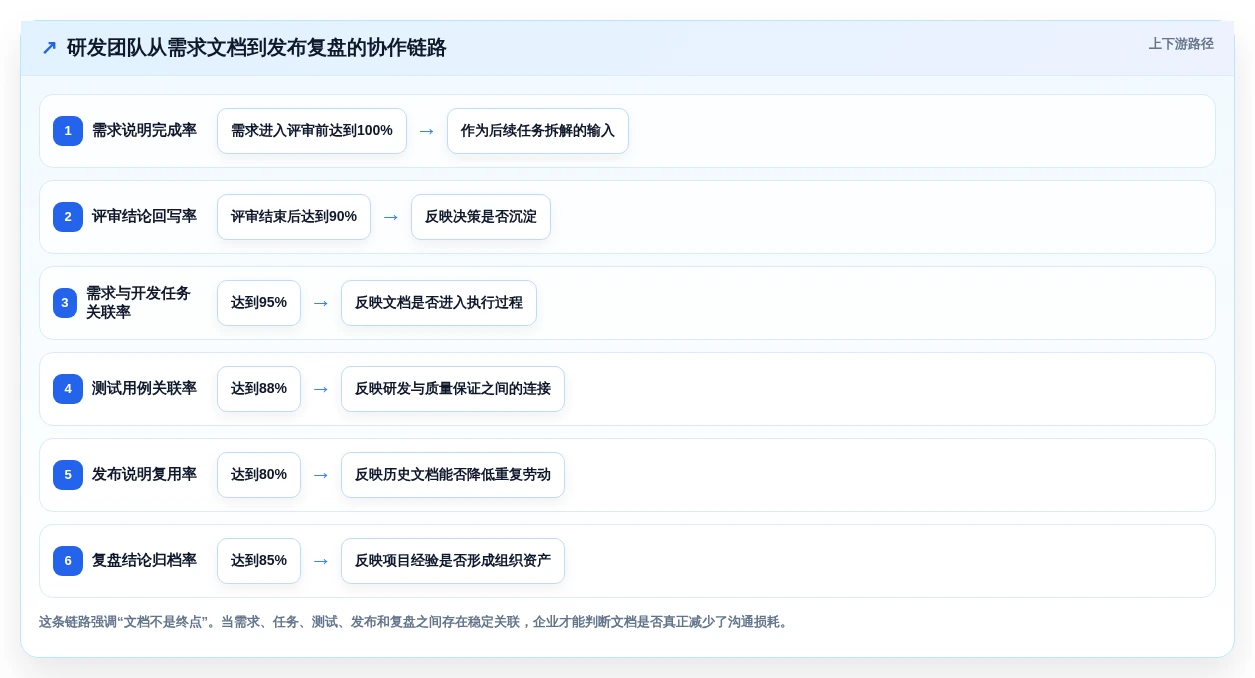
Task: Click the 需求进入评审前达到100% chip
Action: [312, 131]
